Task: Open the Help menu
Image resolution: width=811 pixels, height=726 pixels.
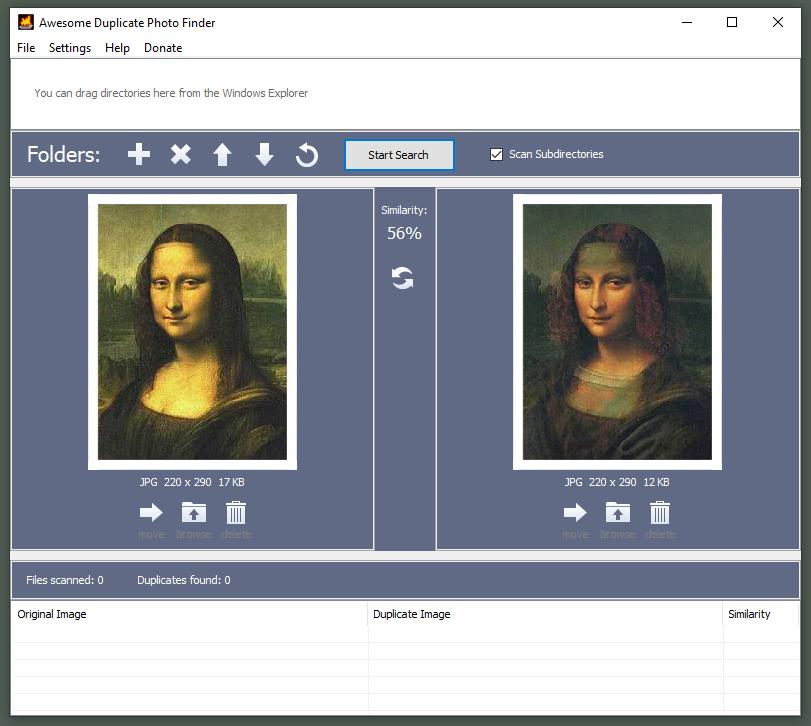Action: point(117,48)
